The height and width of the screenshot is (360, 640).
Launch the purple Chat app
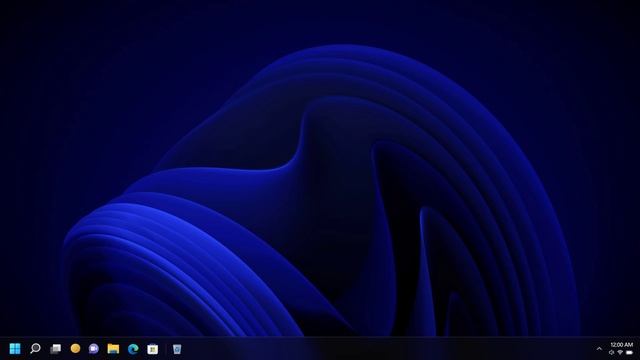pos(94,349)
